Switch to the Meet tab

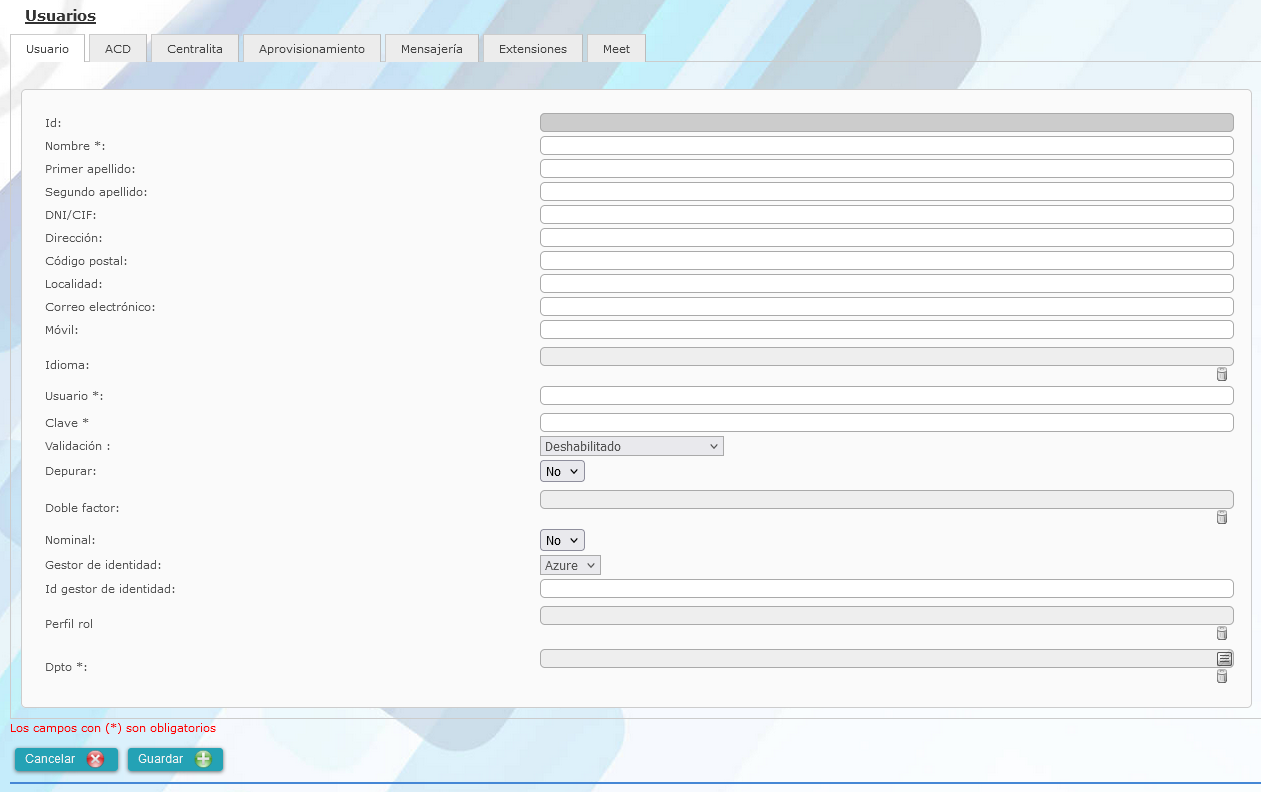pyautogui.click(x=617, y=49)
